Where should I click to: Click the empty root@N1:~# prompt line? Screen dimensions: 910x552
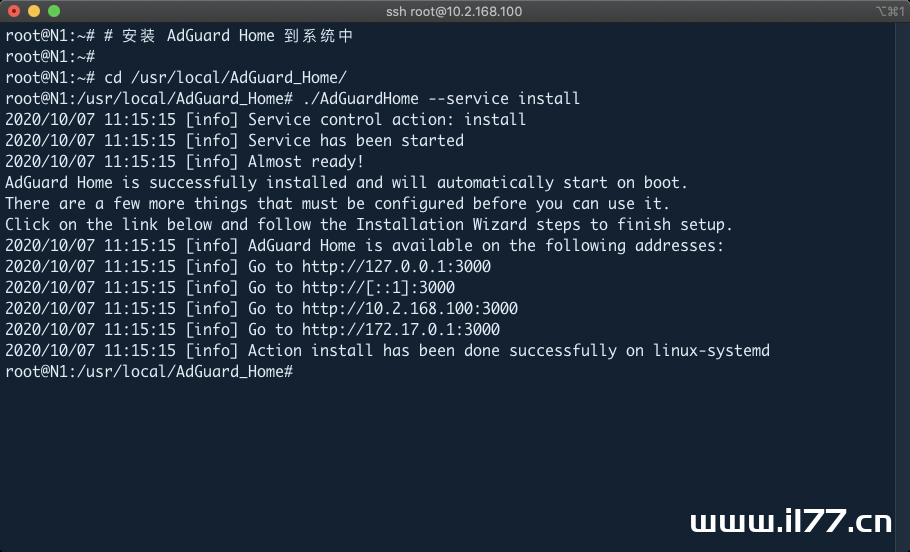click(x=50, y=57)
